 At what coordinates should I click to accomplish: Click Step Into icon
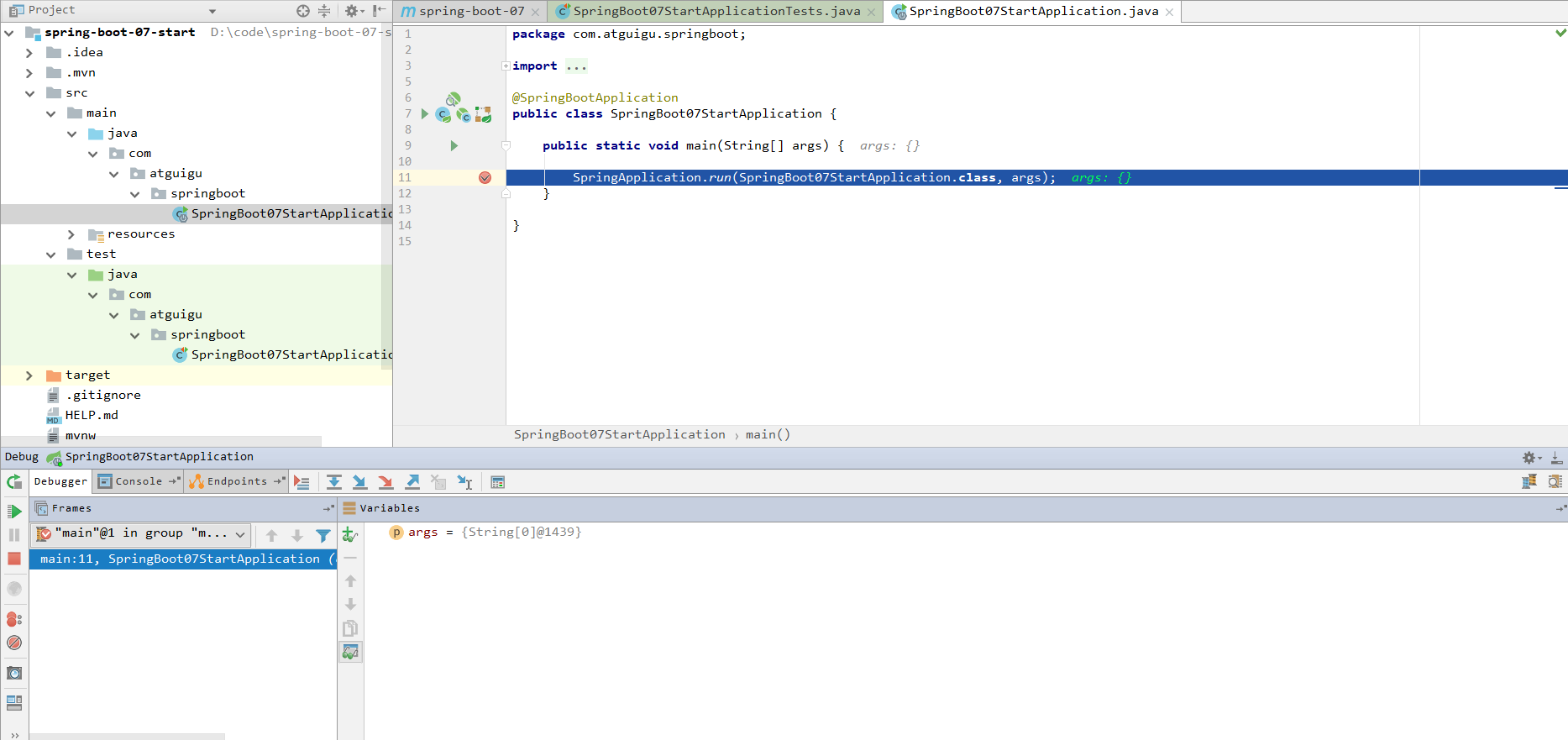point(359,482)
